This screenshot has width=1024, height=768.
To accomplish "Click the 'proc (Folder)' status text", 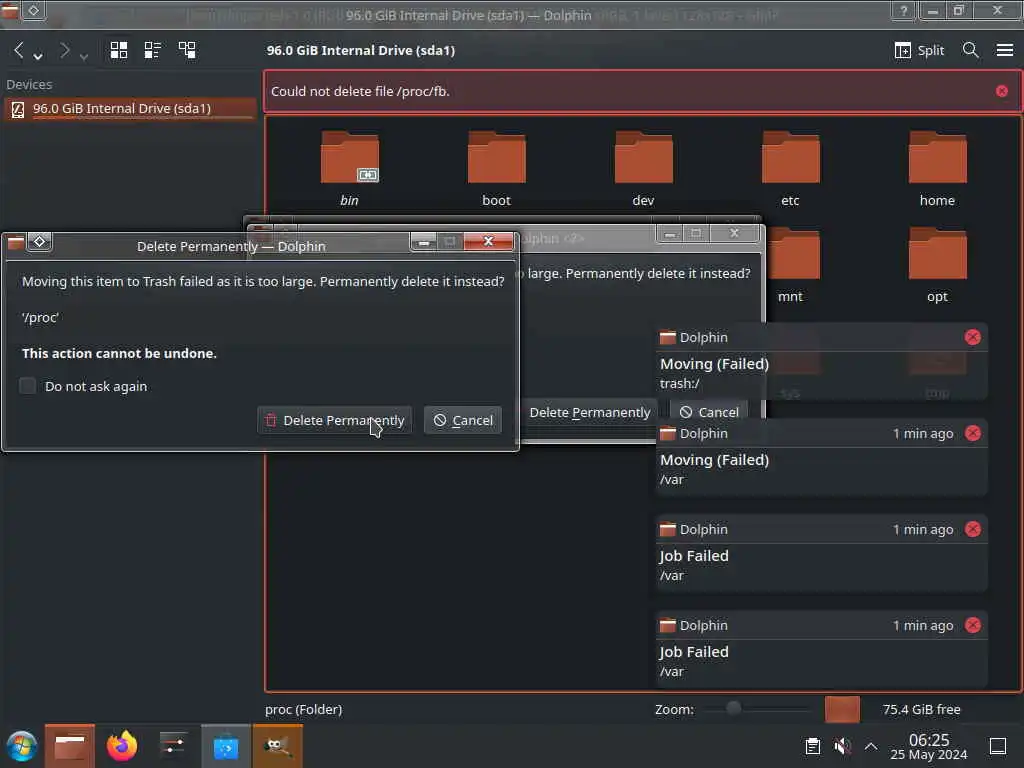I will 304,709.
